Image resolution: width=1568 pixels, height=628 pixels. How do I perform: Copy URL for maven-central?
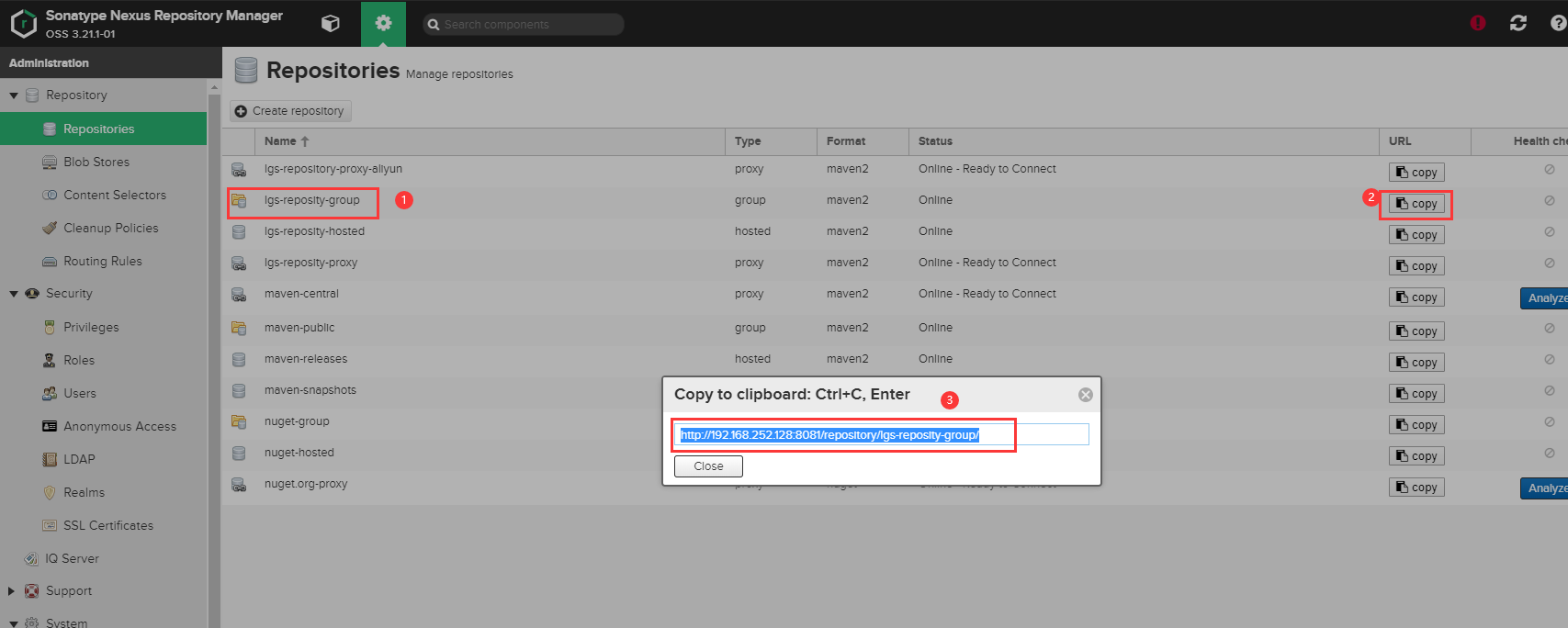1416,297
